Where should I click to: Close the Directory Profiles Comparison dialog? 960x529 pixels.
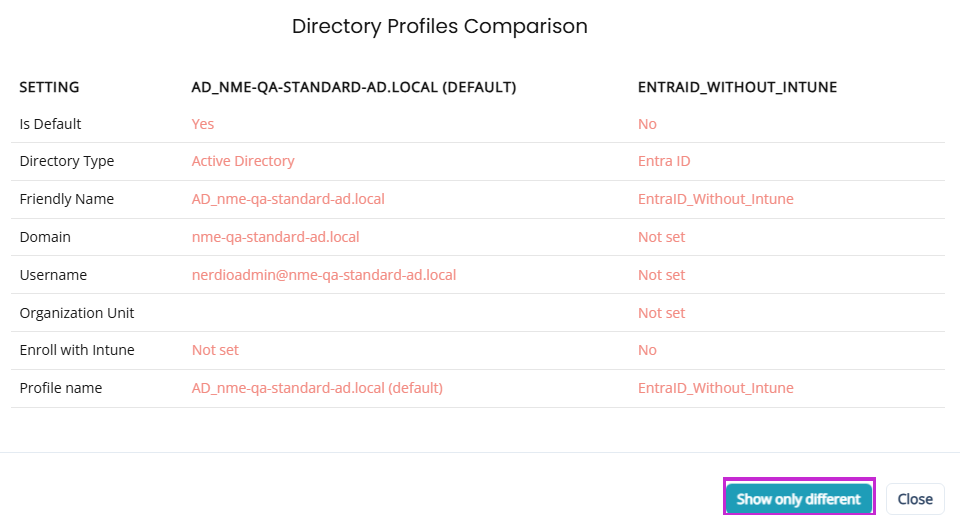click(915, 498)
